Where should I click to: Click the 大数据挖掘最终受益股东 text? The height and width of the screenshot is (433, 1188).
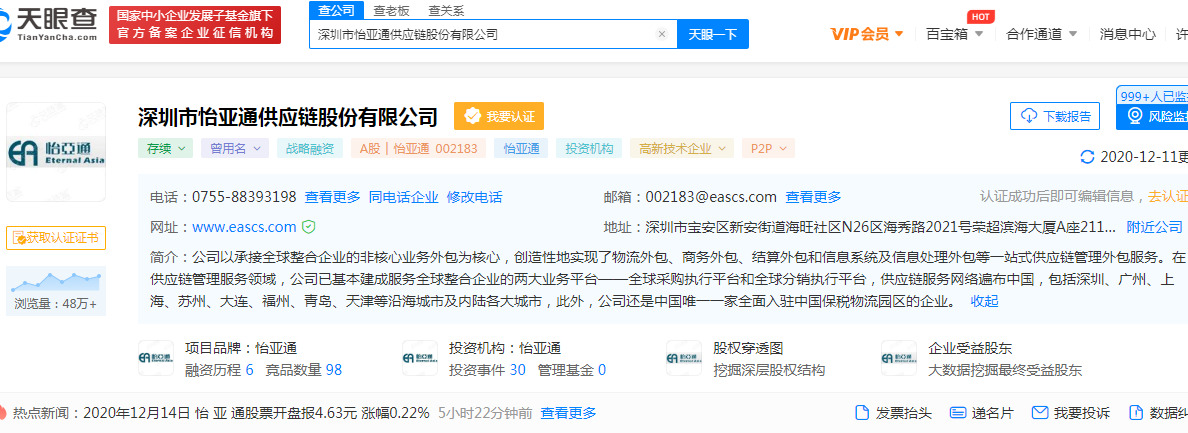click(x=1005, y=370)
